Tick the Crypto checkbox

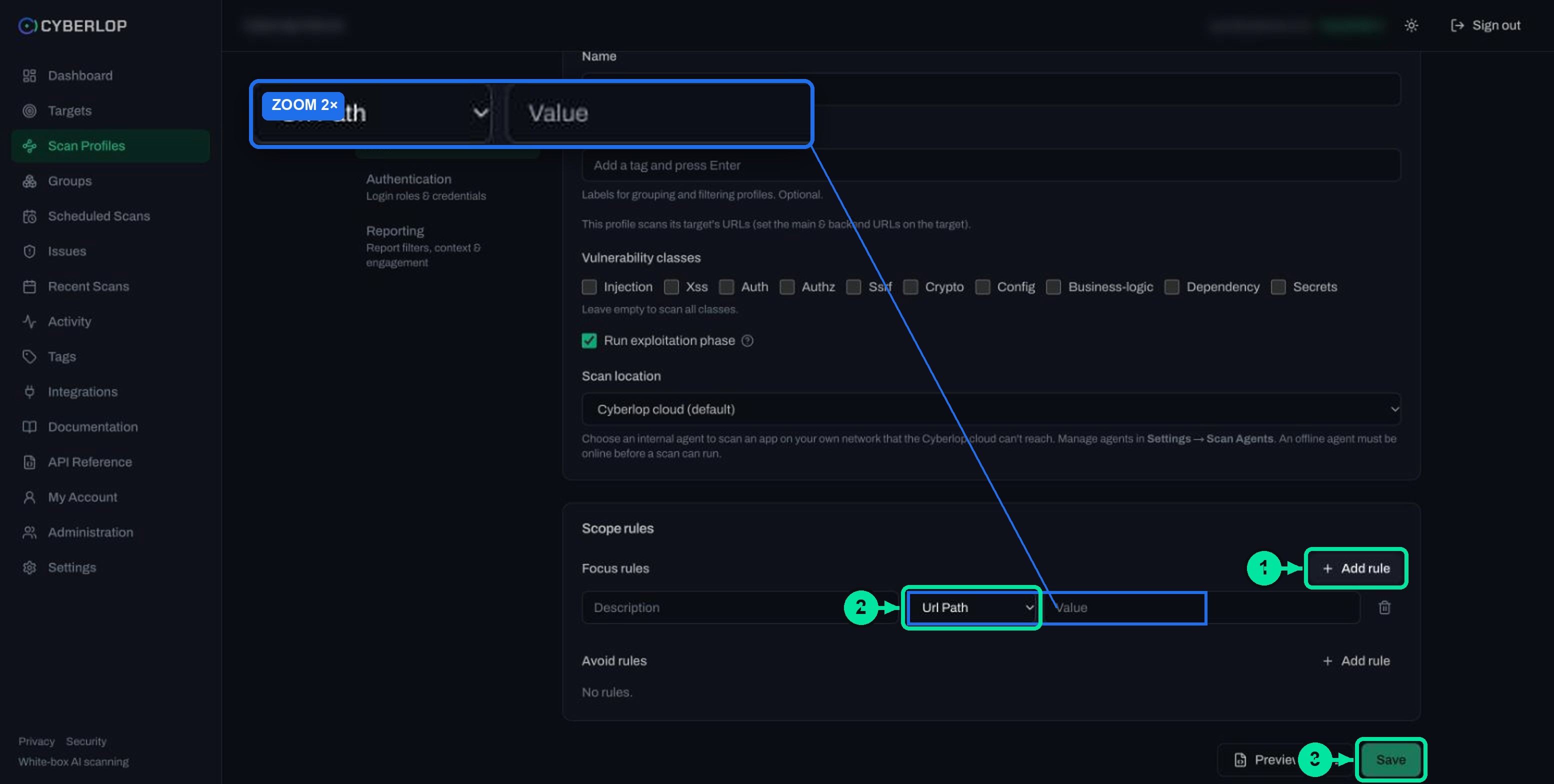(x=910, y=287)
